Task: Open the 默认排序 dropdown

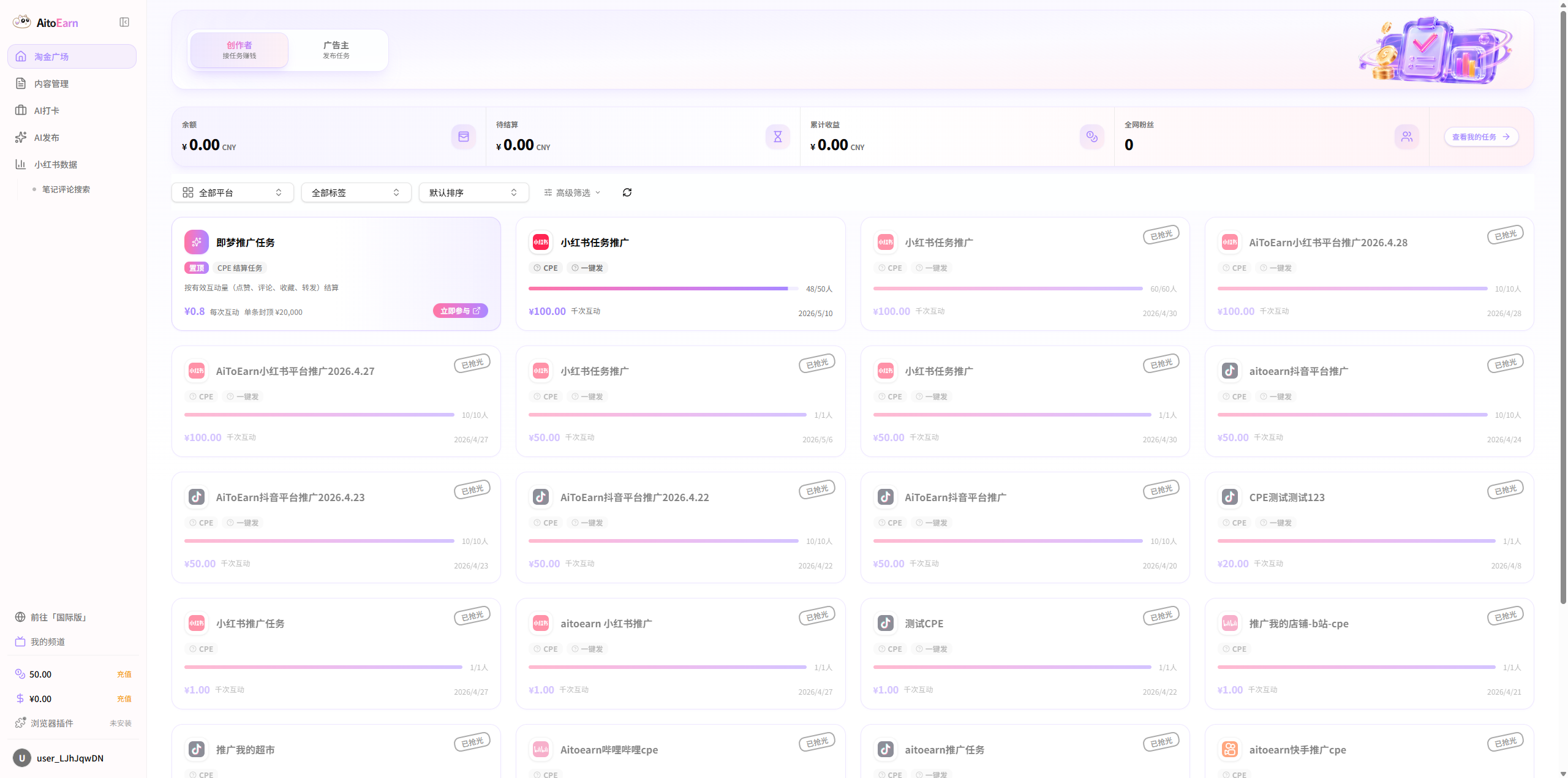Action: tap(473, 192)
